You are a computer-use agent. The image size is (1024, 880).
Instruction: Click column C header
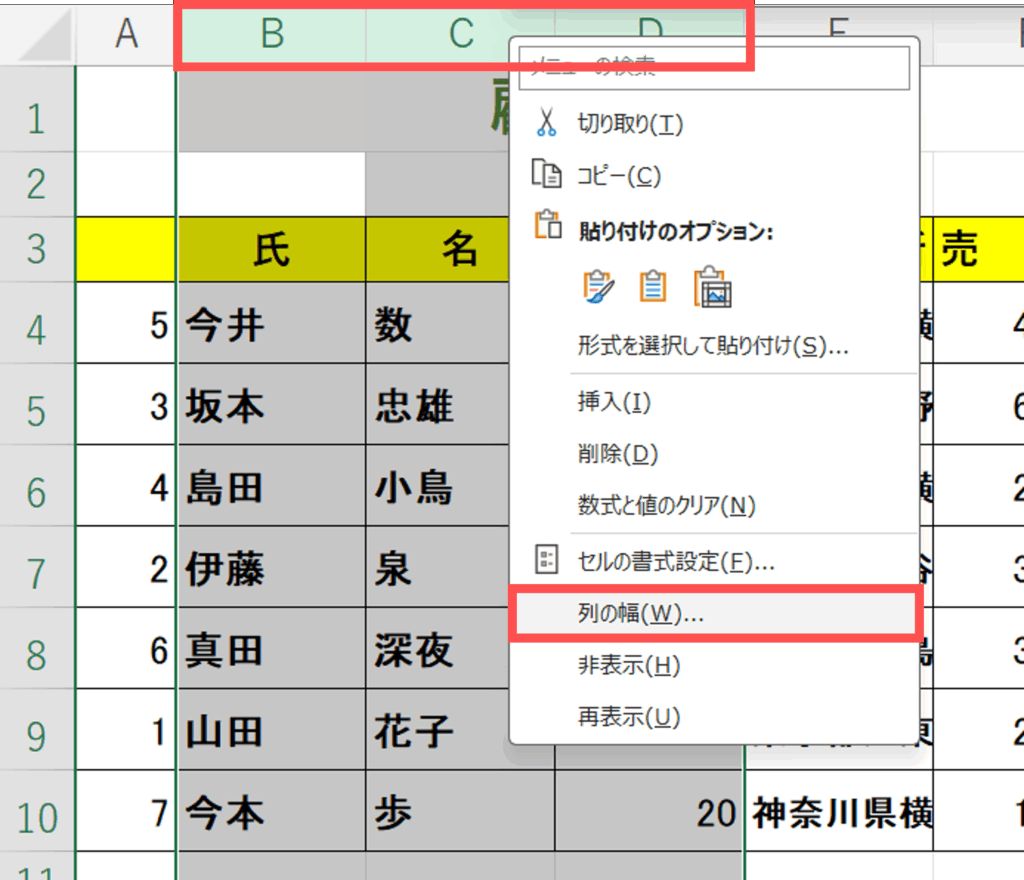(x=460, y=34)
